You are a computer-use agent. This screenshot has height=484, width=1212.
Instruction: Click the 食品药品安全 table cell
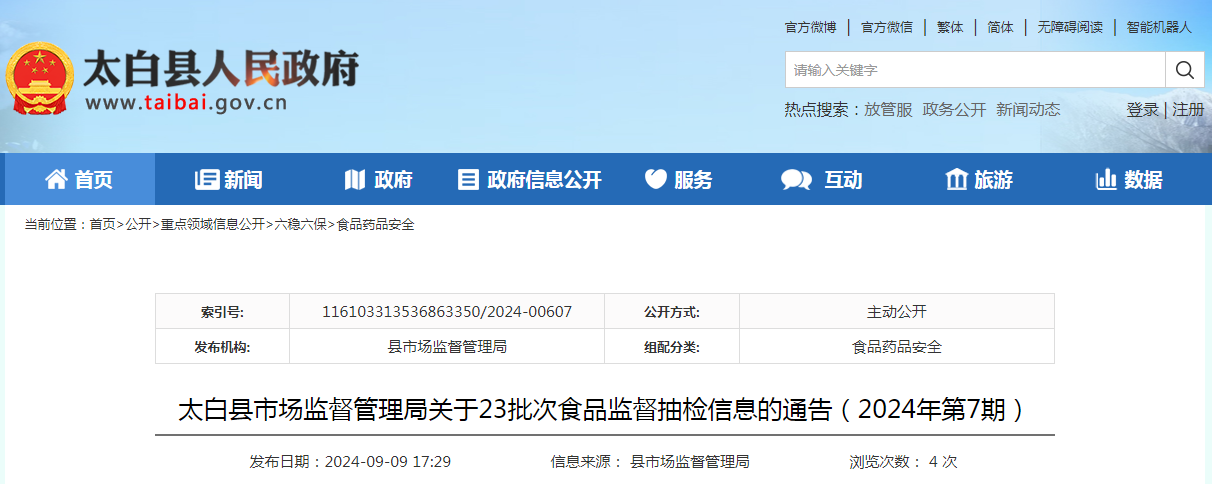click(x=897, y=347)
